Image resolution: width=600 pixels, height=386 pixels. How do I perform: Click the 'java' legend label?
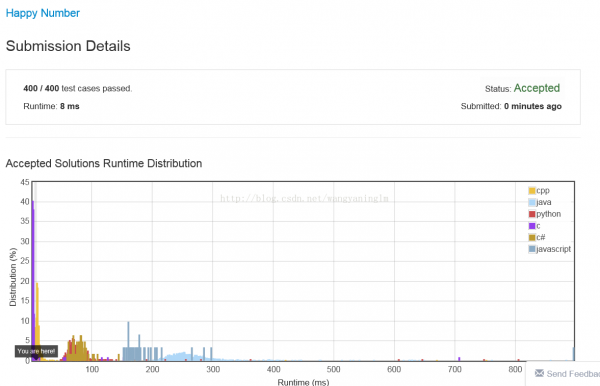(544, 202)
